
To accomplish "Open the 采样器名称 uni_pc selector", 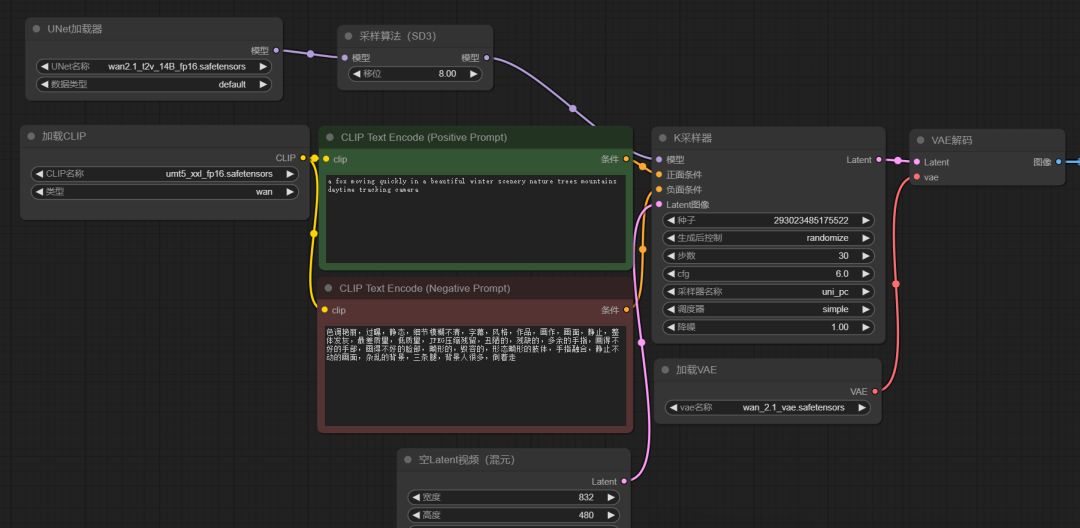I will (767, 292).
